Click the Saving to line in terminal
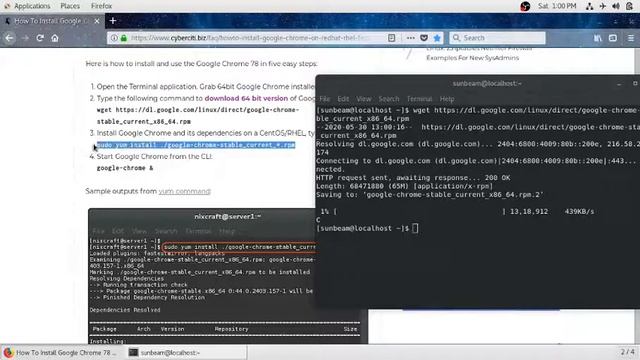This screenshot has height=360, width=640. point(430,195)
